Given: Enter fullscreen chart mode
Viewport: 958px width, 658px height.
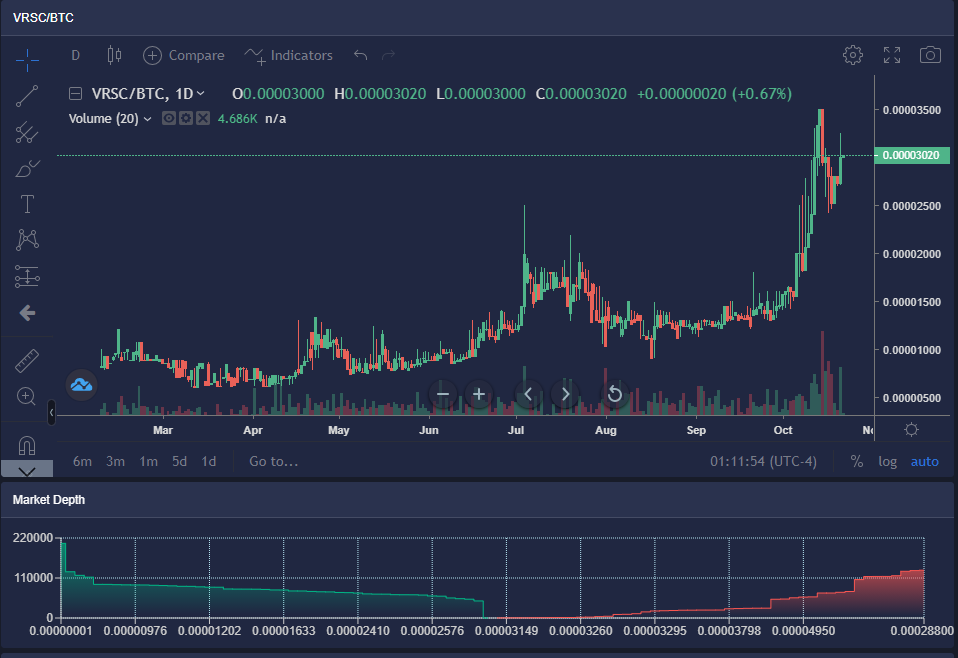Looking at the screenshot, I should coord(892,55).
